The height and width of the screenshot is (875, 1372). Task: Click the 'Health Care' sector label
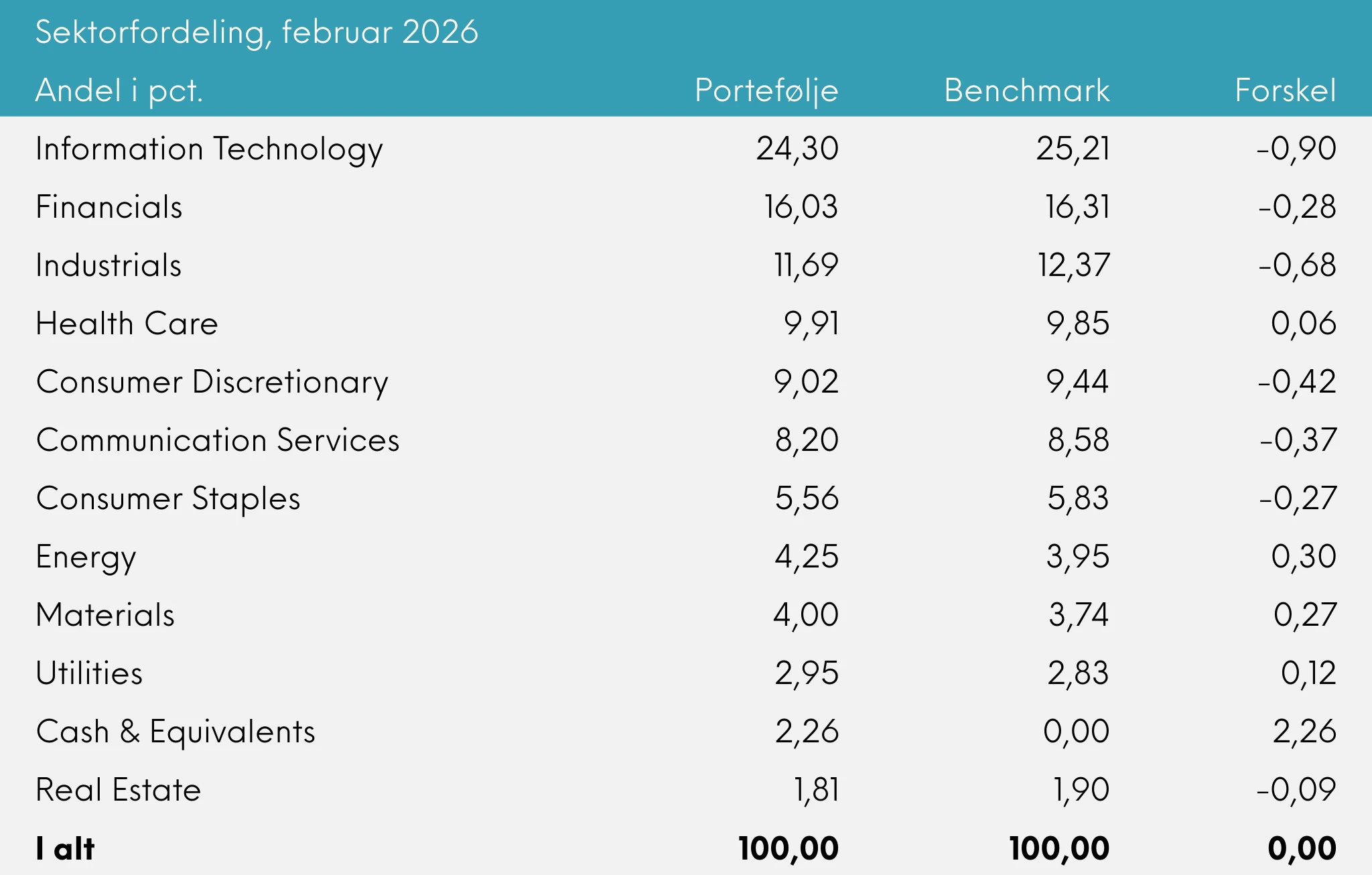tap(127, 324)
